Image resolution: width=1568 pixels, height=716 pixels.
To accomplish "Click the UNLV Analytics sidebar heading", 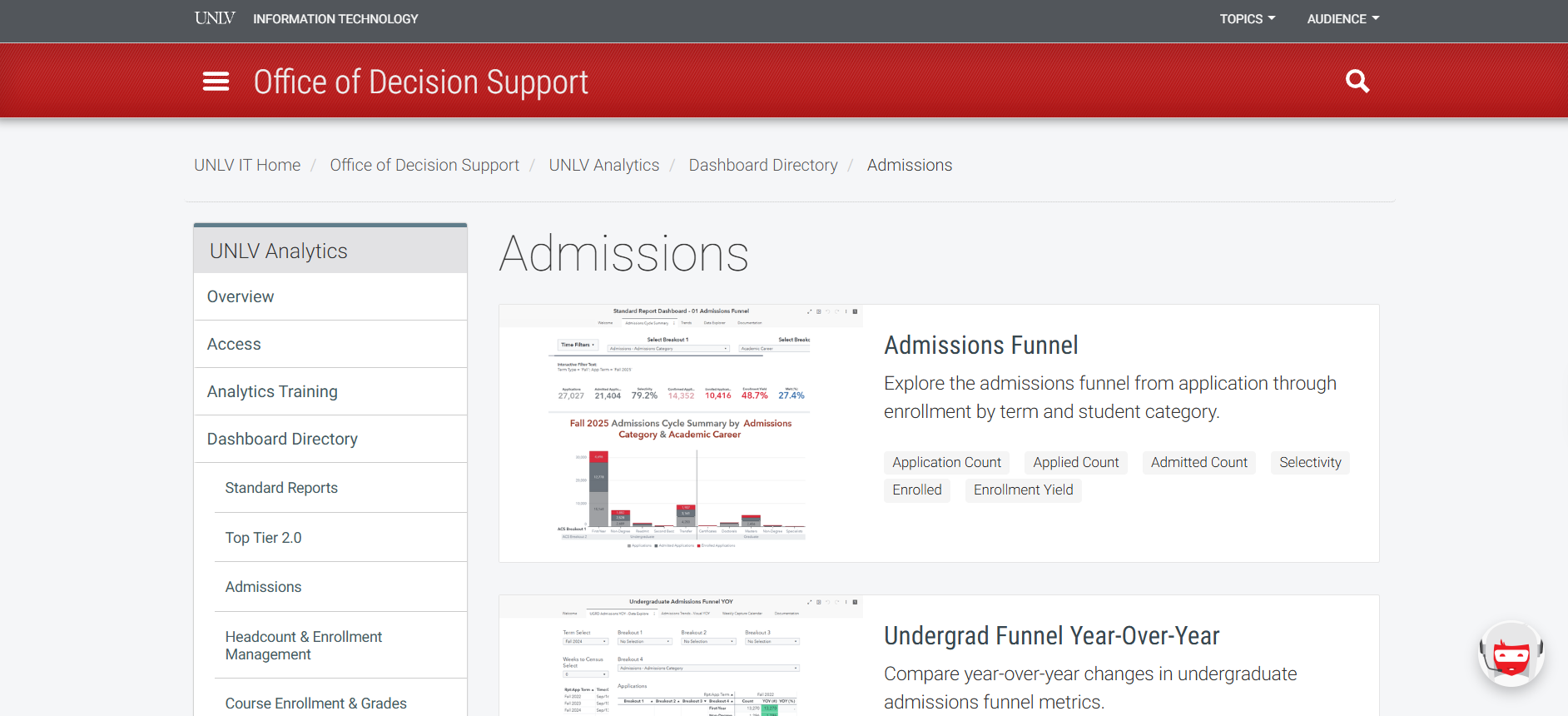I will (x=330, y=251).
